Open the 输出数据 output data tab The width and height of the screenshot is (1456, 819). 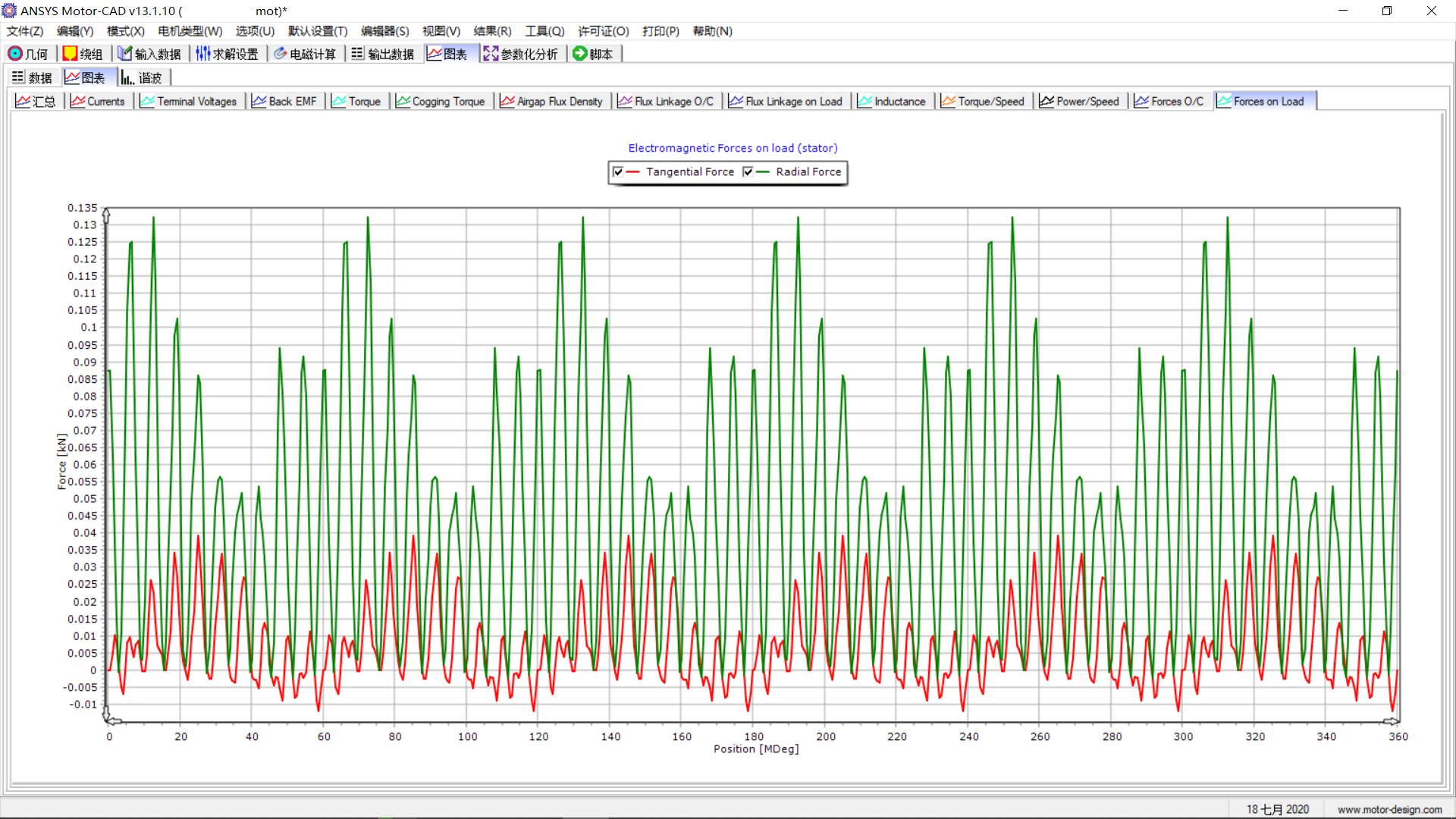click(384, 54)
